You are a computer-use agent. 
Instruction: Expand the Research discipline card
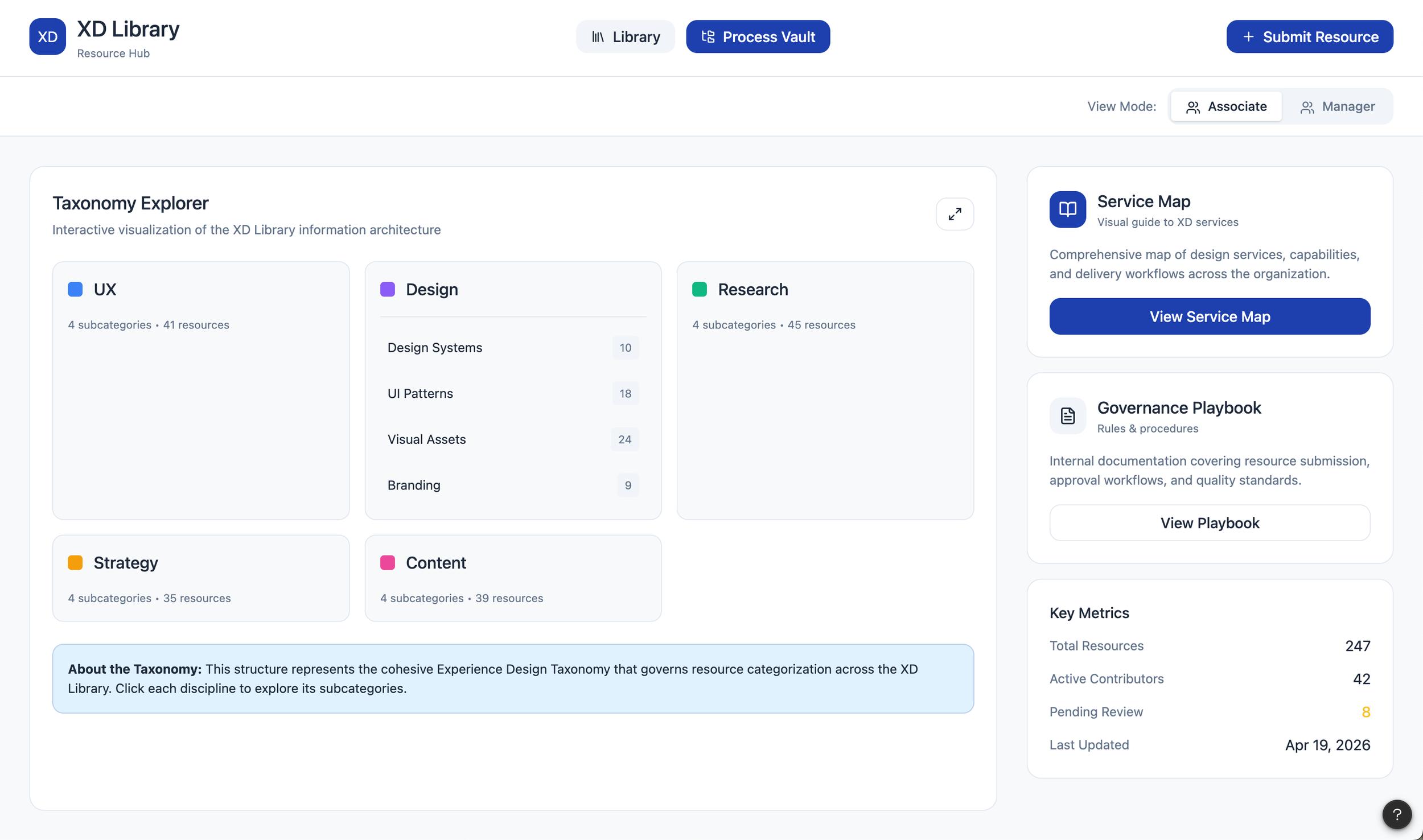tap(824, 290)
